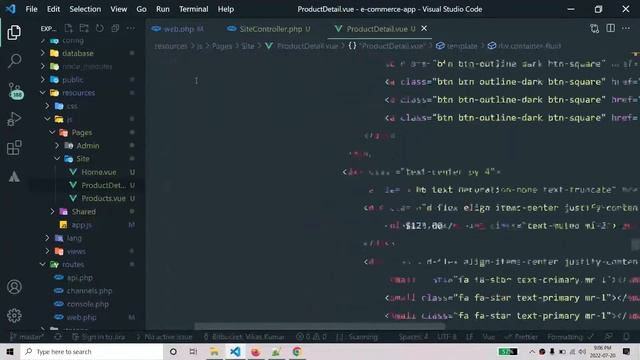Open console.php in routes folder
This screenshot has width=640, height=360.
(x=87, y=304)
